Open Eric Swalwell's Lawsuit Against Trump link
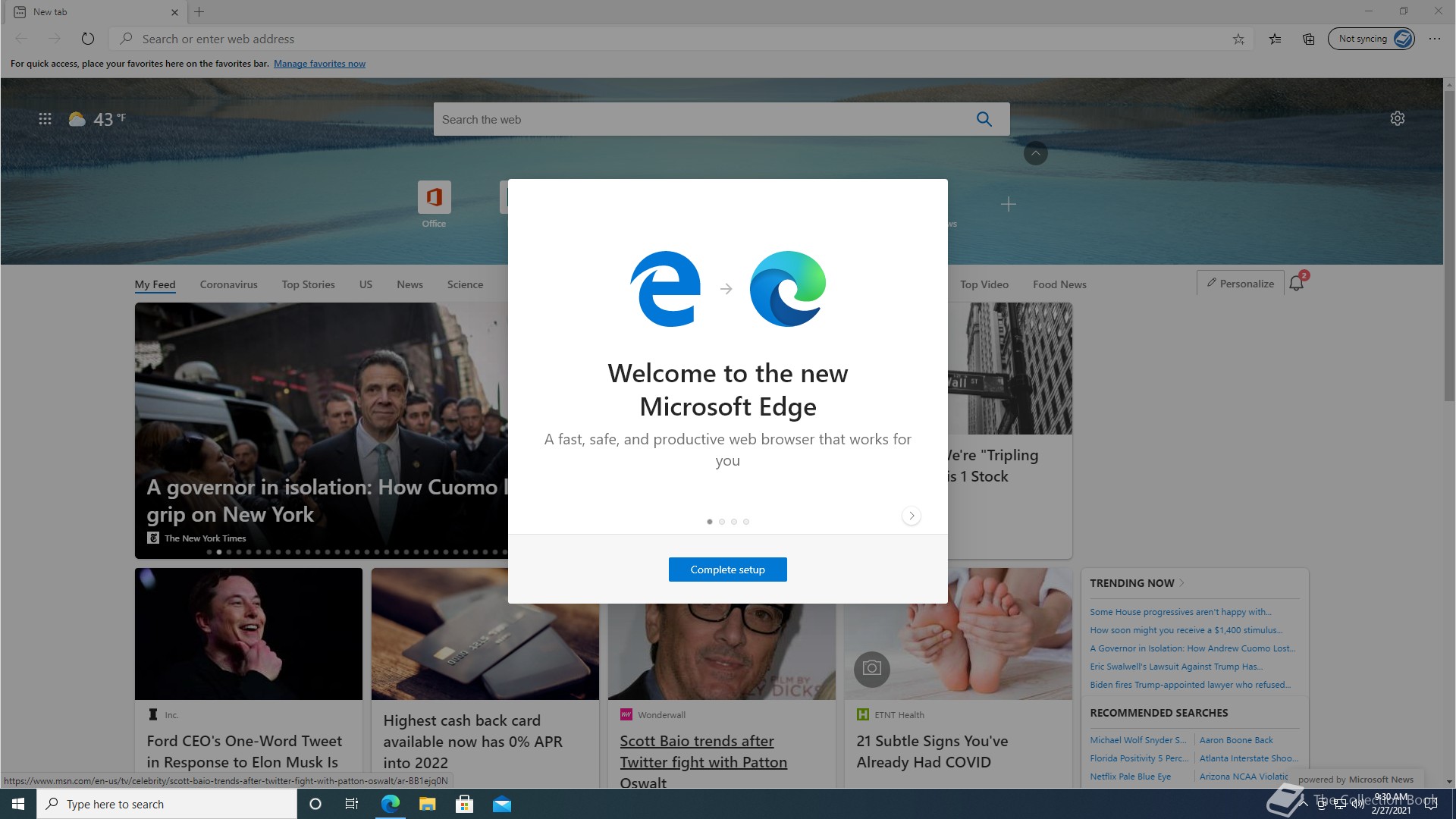This screenshot has height=819, width=1456. click(1176, 667)
